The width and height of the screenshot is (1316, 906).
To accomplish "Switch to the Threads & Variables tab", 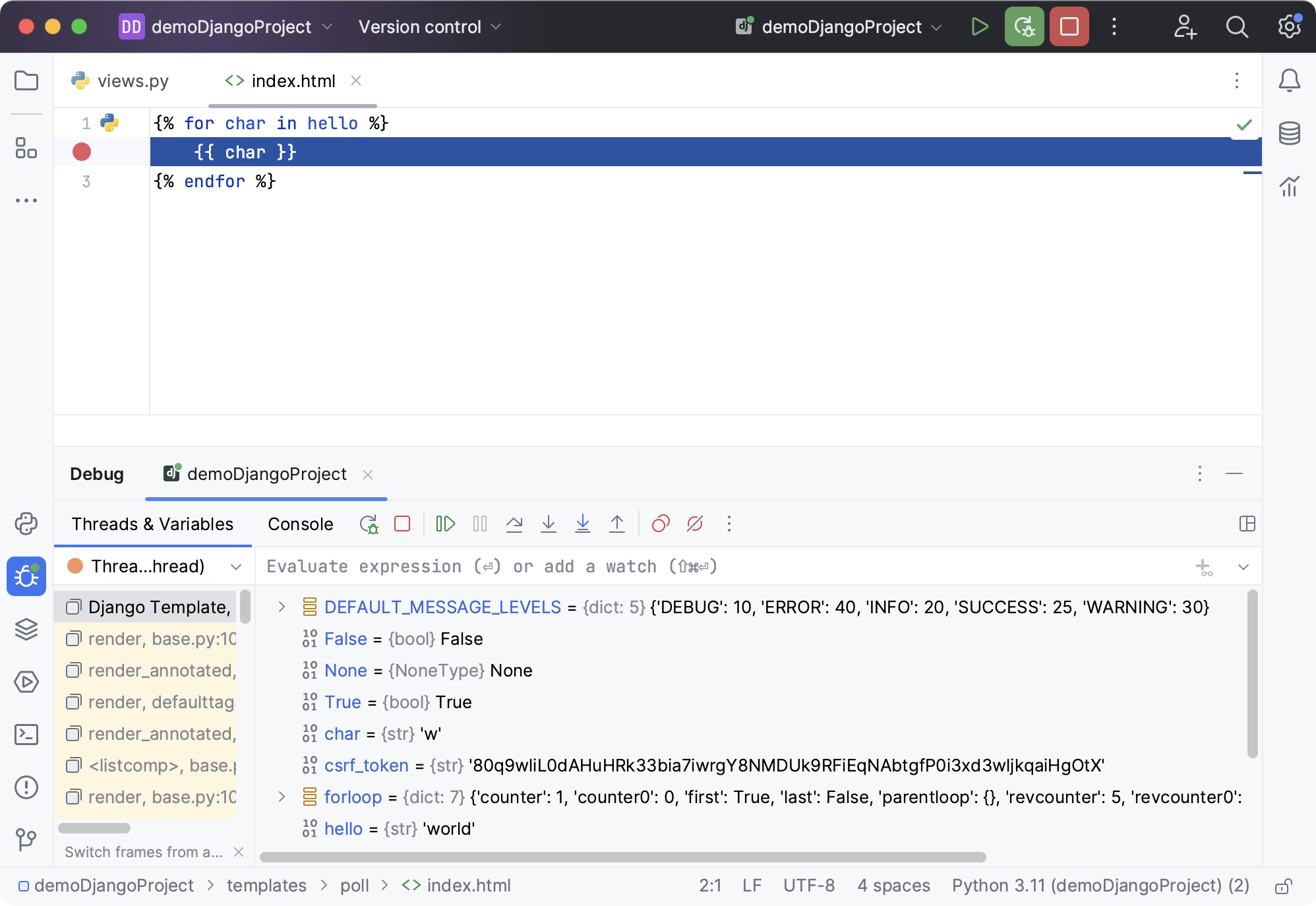I will (x=153, y=524).
